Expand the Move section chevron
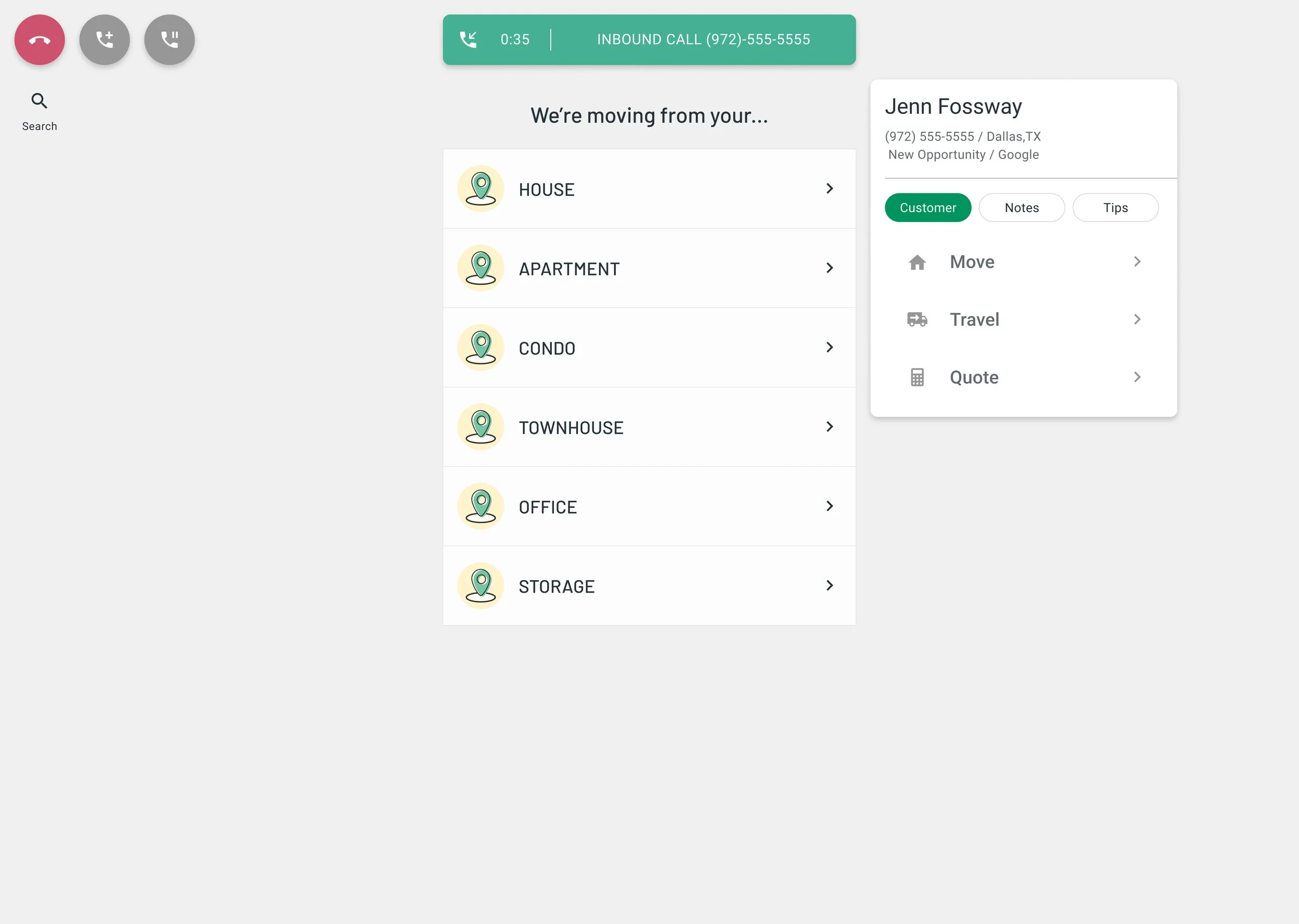1299x924 pixels. (x=1137, y=262)
